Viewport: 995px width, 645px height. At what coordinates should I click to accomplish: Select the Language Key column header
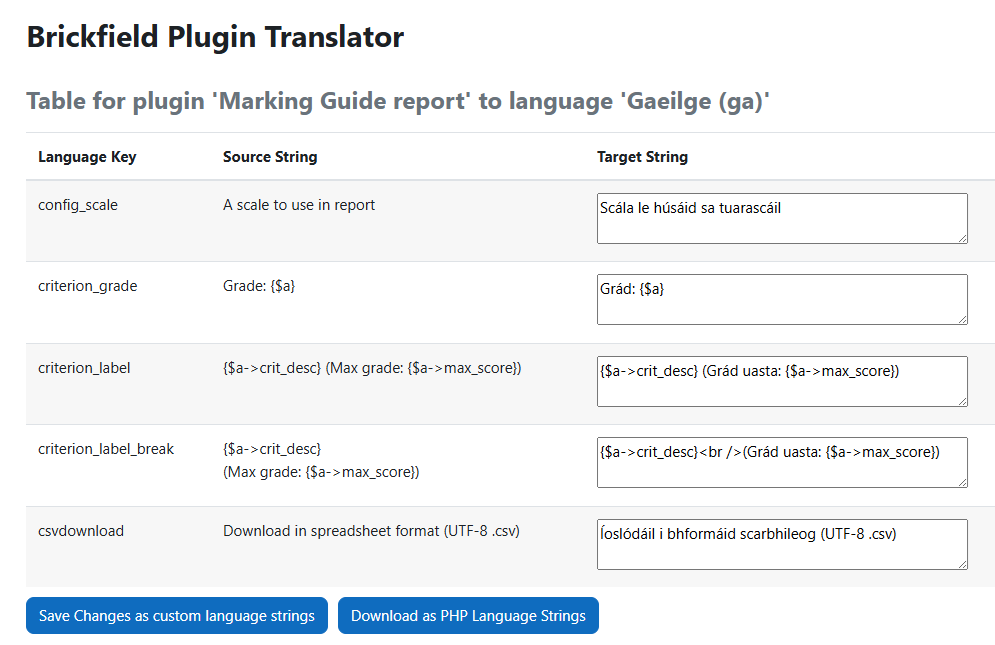(87, 157)
